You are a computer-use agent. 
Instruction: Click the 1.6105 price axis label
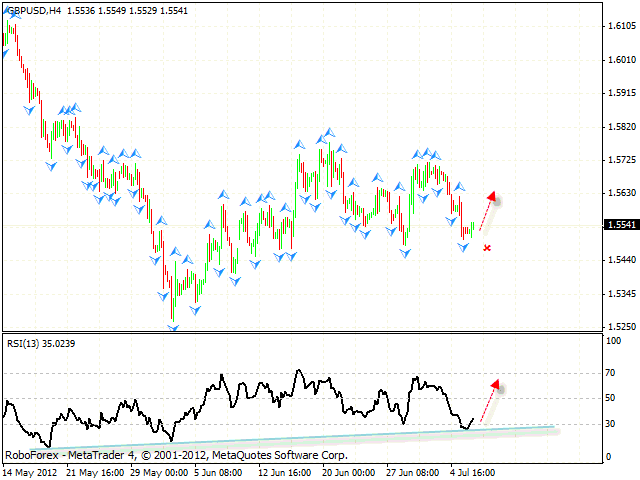(620, 28)
